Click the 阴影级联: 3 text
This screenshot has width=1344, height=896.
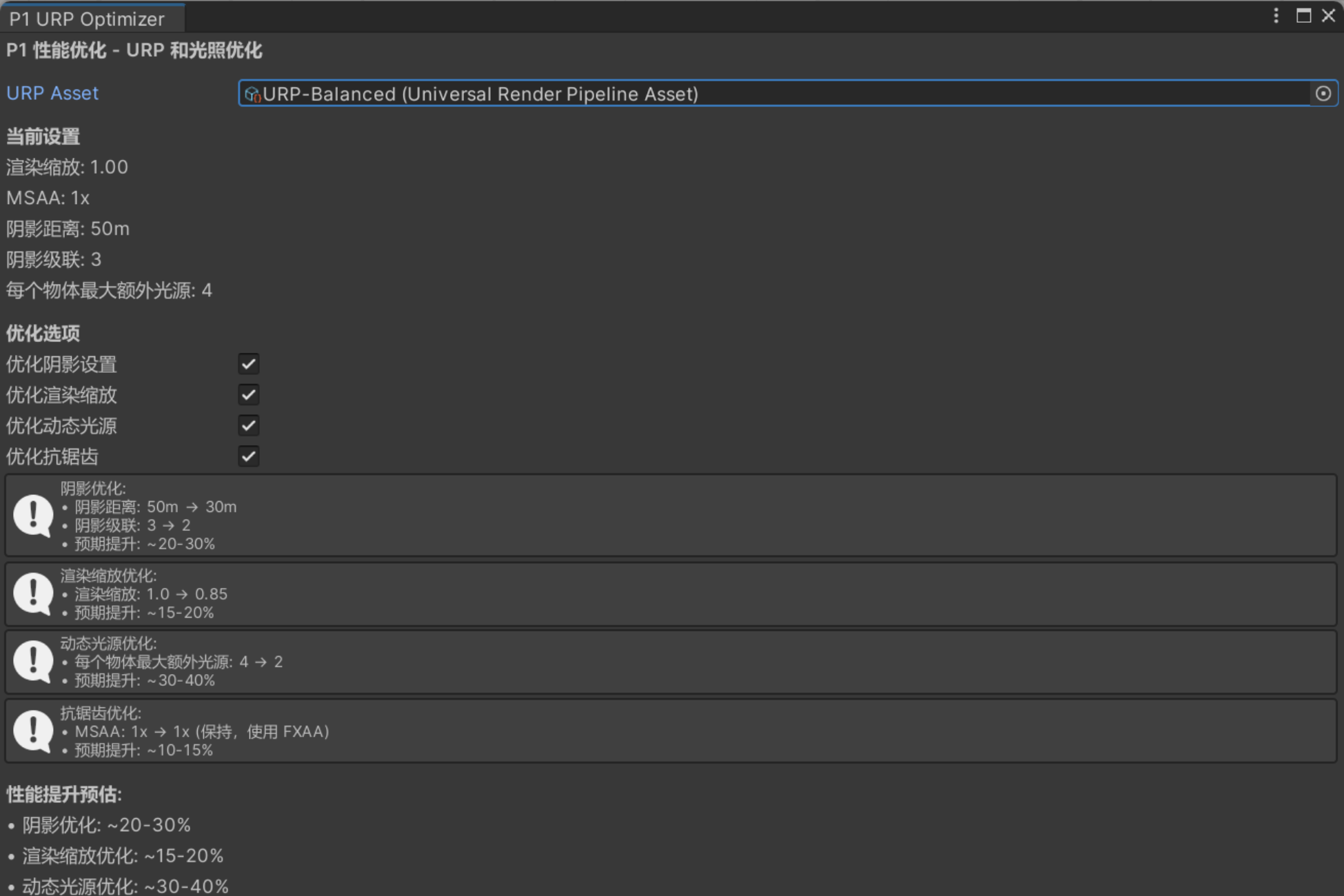point(54,260)
